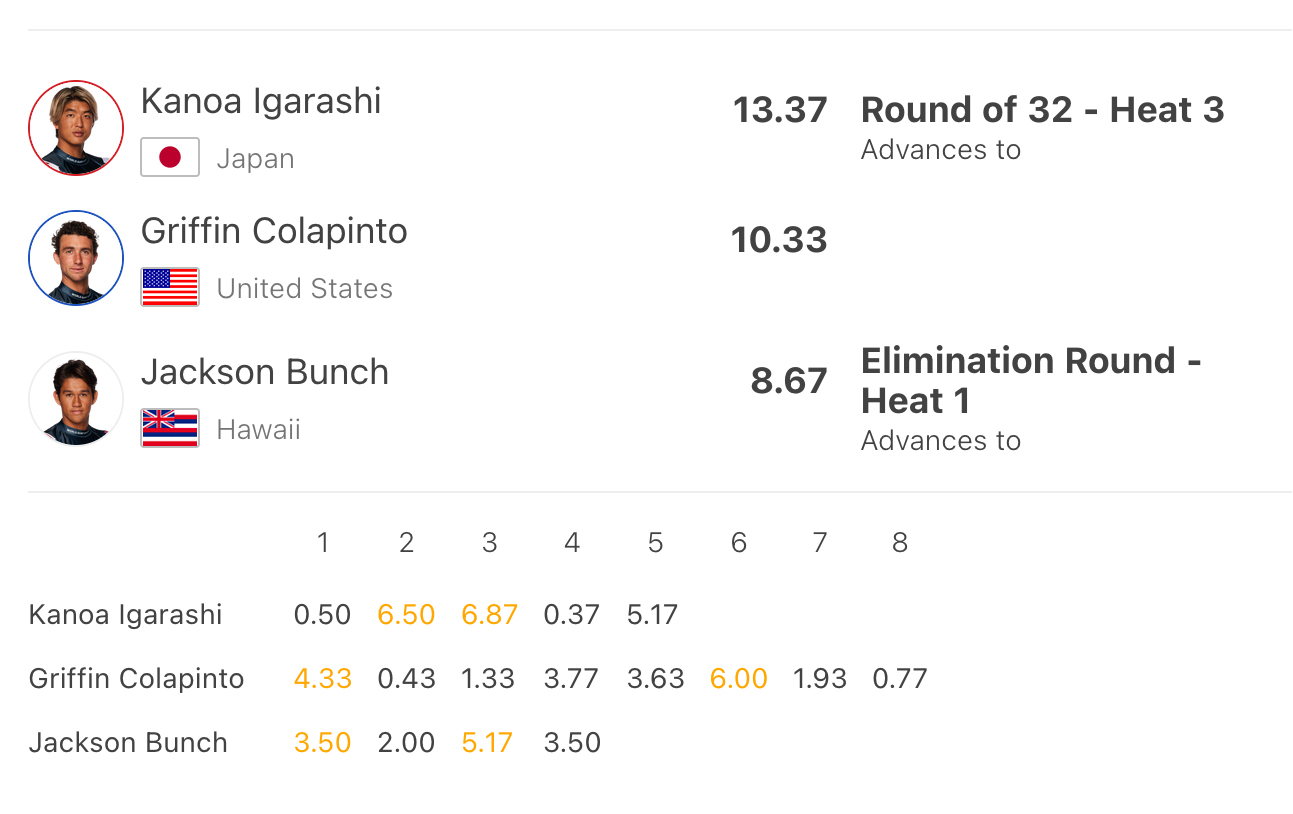Follow the Round of 32 - Heat 3 link
Screen dimensions: 1293x814
1042,109
